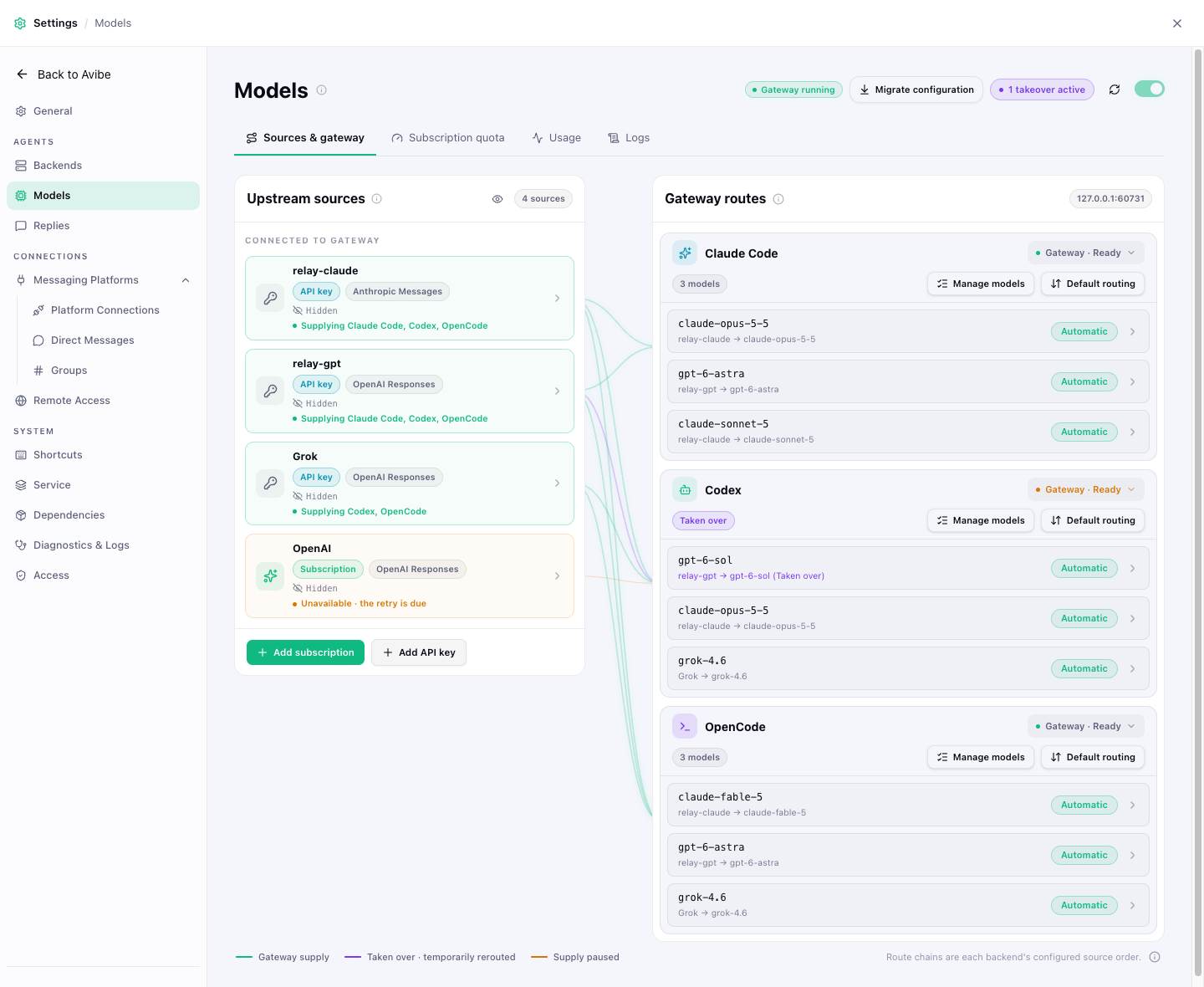Click the key icon on Grok card
Viewport: 1204px width, 987px height.
pyautogui.click(x=270, y=483)
